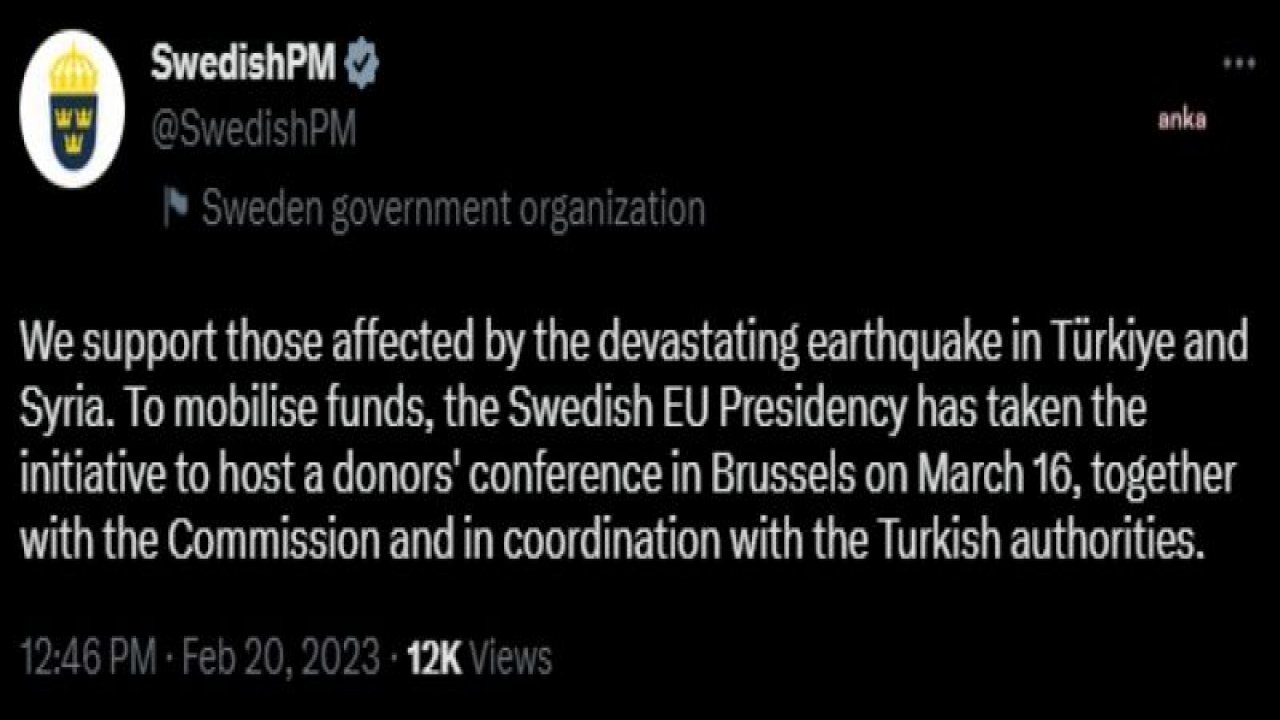
Task: Click the word Commission in the tweet
Action: (x=273, y=542)
